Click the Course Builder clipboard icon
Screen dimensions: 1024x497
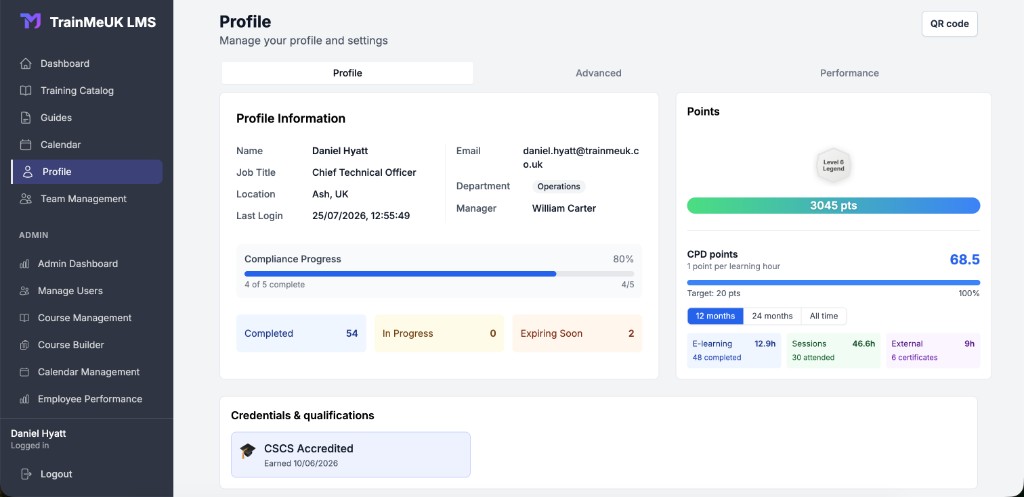[24, 345]
